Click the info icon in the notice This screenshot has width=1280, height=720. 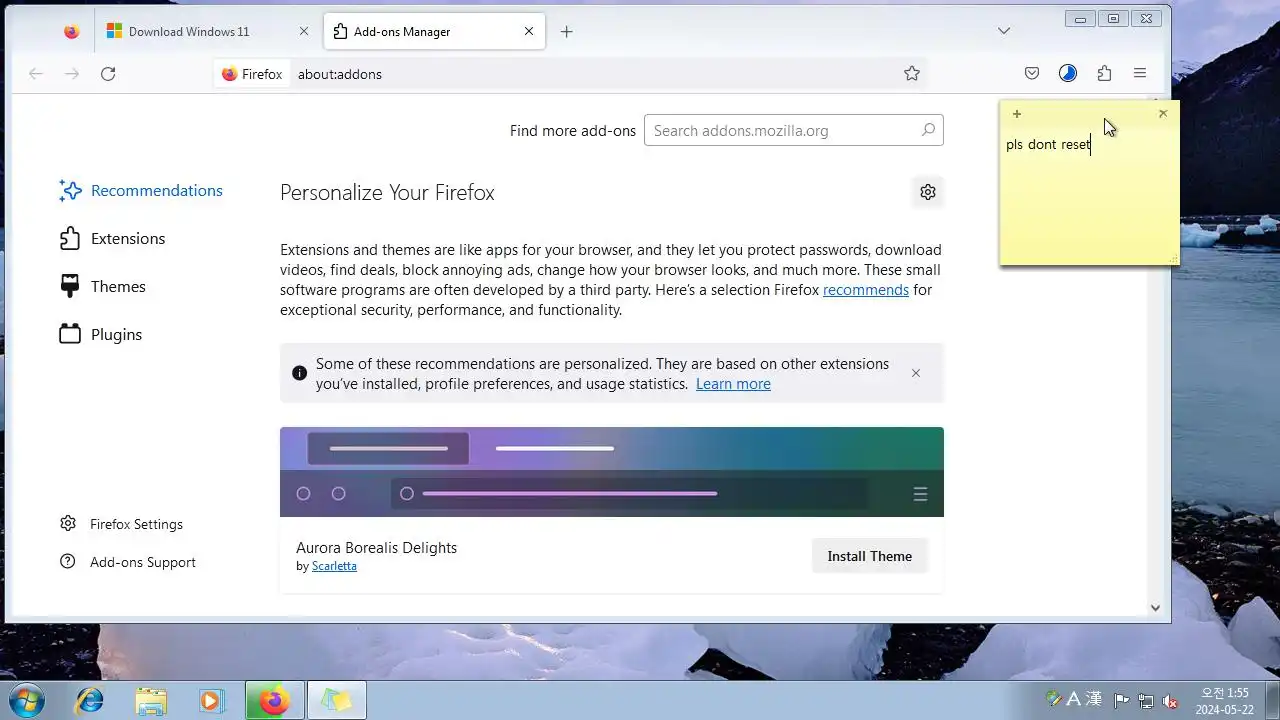pyautogui.click(x=299, y=373)
